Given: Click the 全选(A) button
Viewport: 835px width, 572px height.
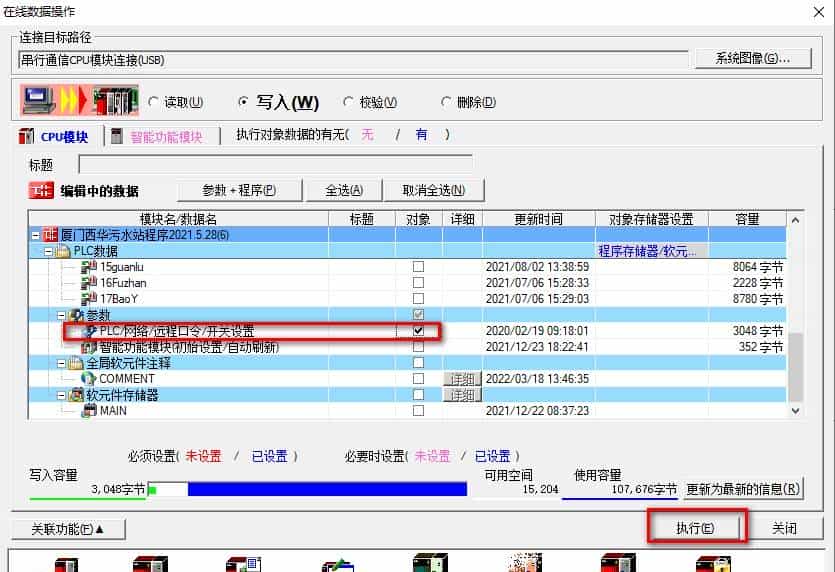Looking at the screenshot, I should pyautogui.click(x=344, y=190).
